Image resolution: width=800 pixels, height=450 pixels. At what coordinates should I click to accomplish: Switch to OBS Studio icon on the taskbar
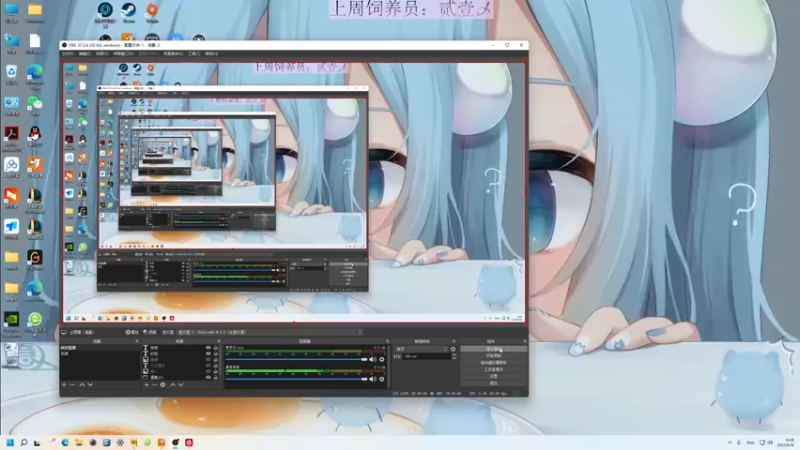[175, 442]
